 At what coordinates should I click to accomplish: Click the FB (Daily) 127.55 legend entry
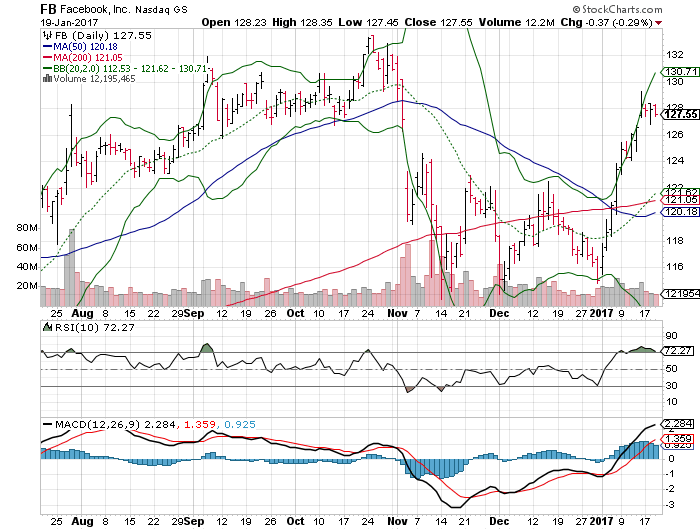coord(103,35)
